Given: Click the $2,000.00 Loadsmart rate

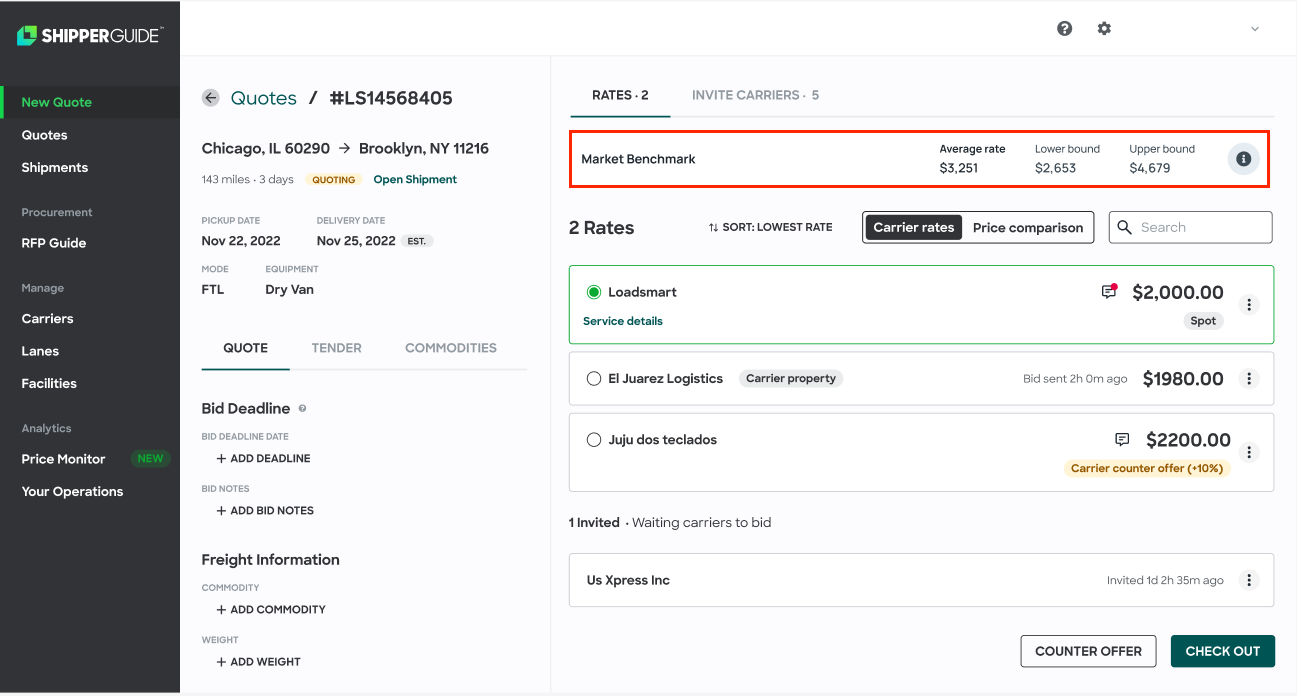Looking at the screenshot, I should coord(1178,292).
